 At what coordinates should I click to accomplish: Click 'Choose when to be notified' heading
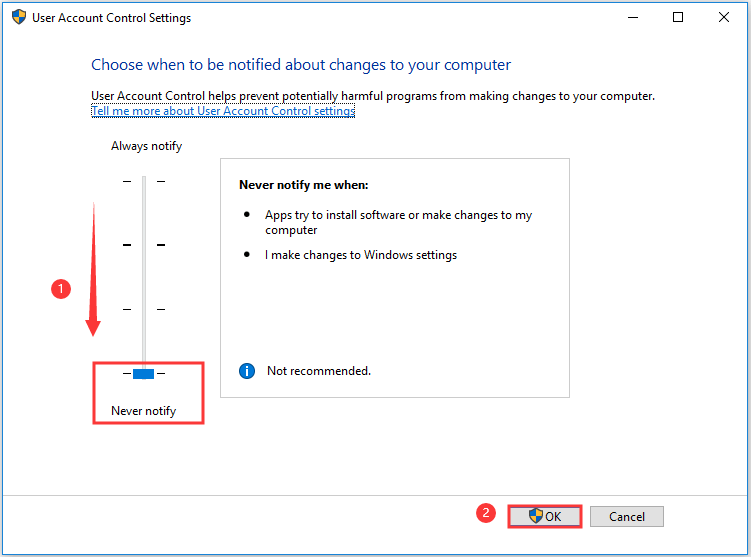click(x=301, y=65)
